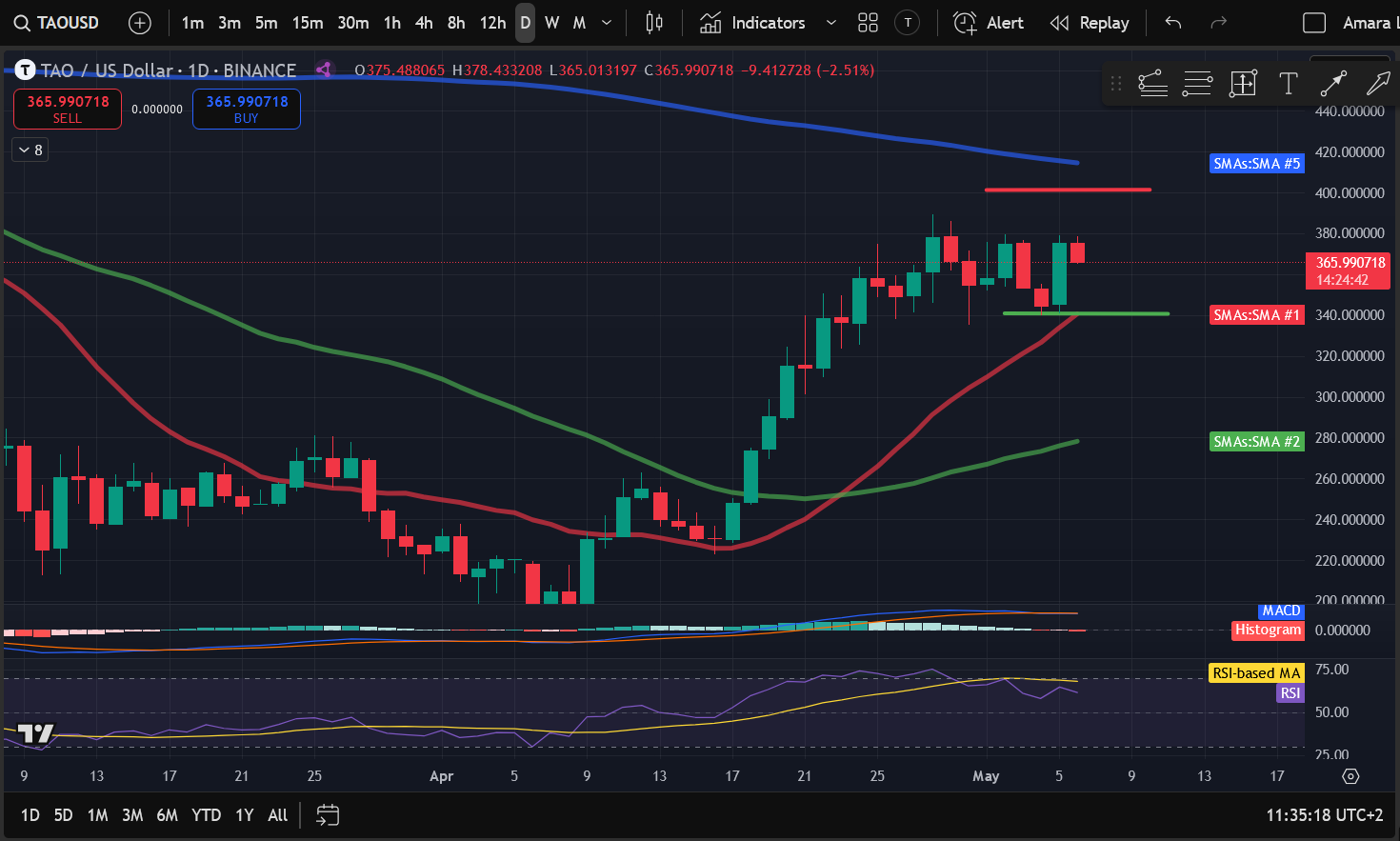The width and height of the screenshot is (1400, 841).
Task: Select the arrow drawing tool
Action: (1377, 84)
